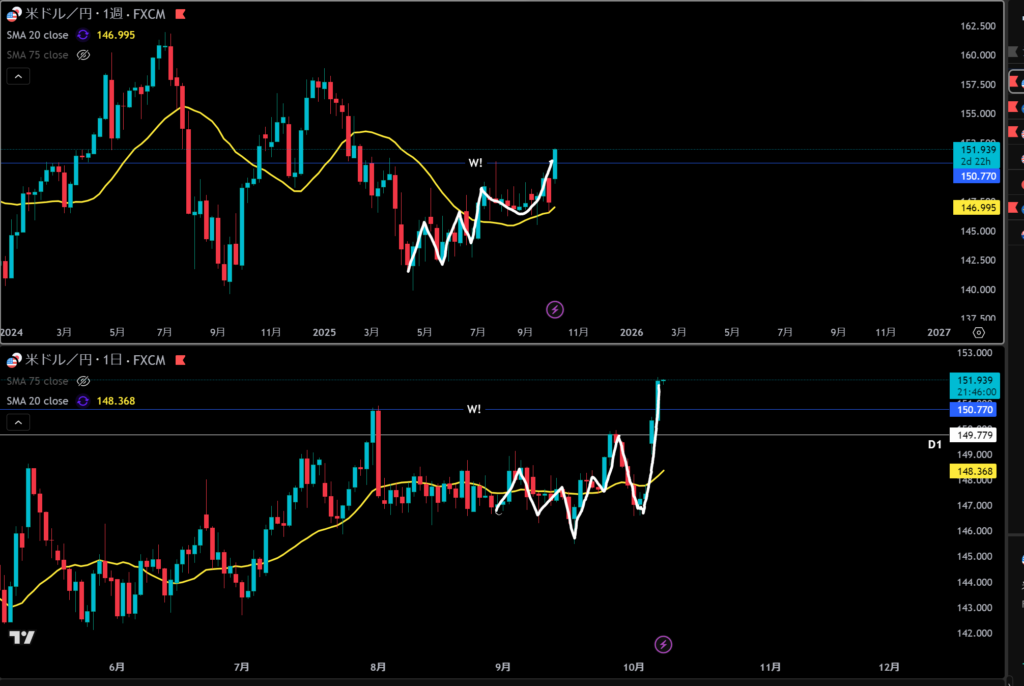Screen dimensions: 1024x686
Task: Select the W! text annotation on the daily chart
Action: (474, 409)
